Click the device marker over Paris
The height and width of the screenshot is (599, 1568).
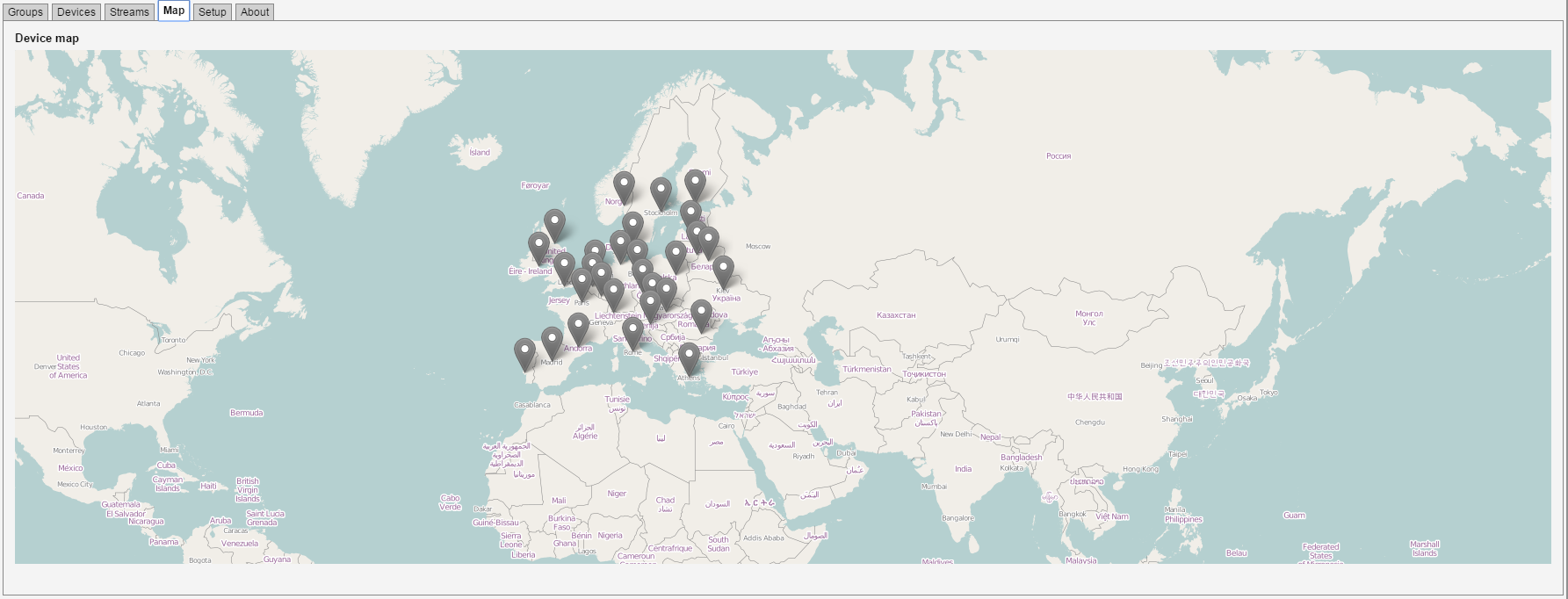[x=582, y=282]
